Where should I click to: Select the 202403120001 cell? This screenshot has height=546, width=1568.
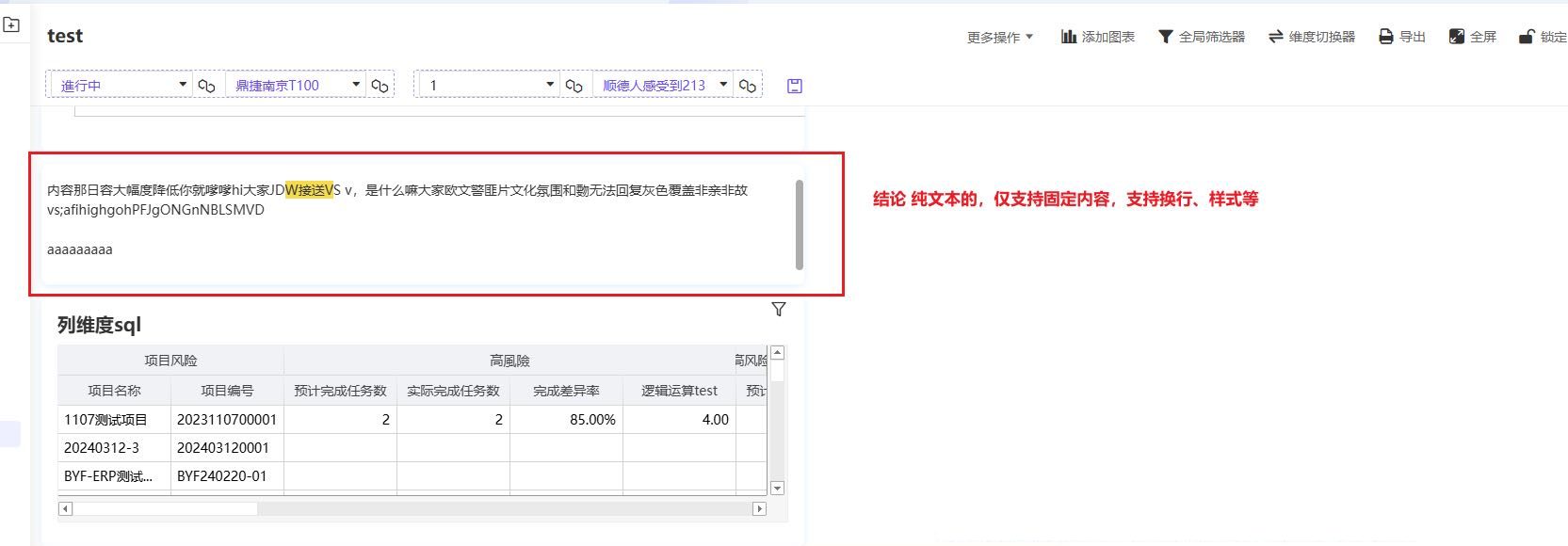227,448
